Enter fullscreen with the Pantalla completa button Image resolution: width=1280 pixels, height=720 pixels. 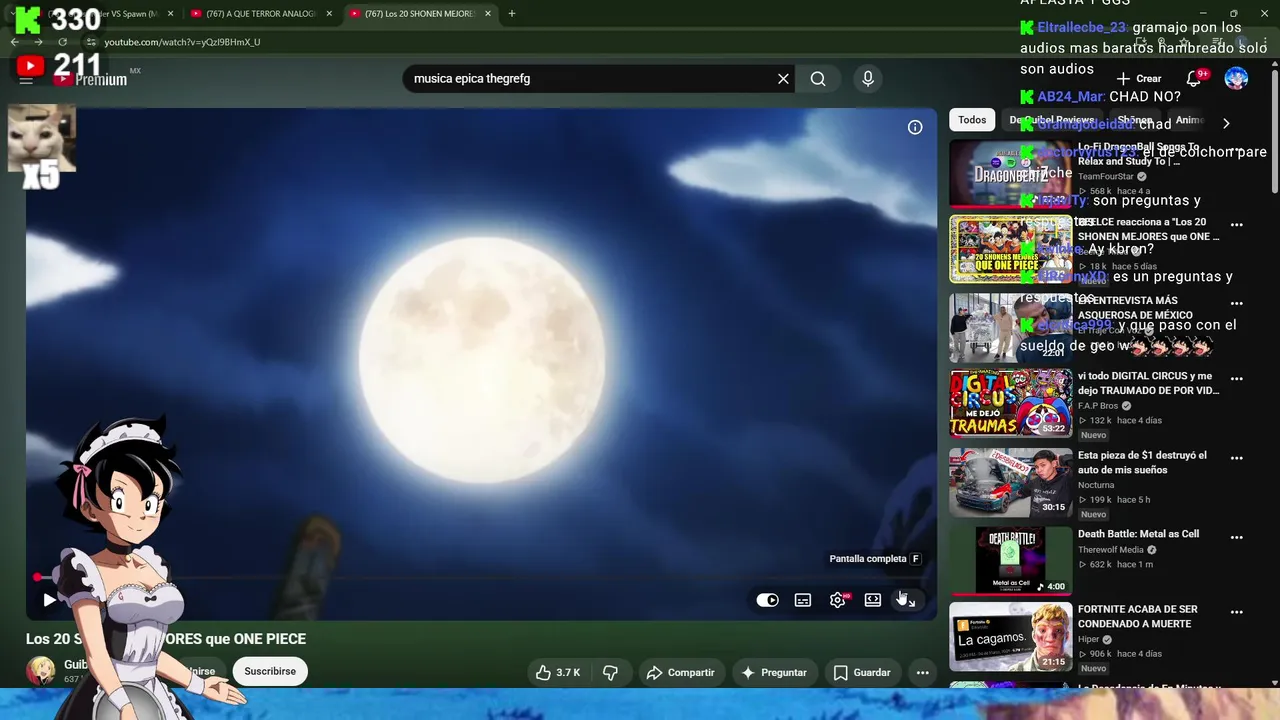click(x=907, y=600)
